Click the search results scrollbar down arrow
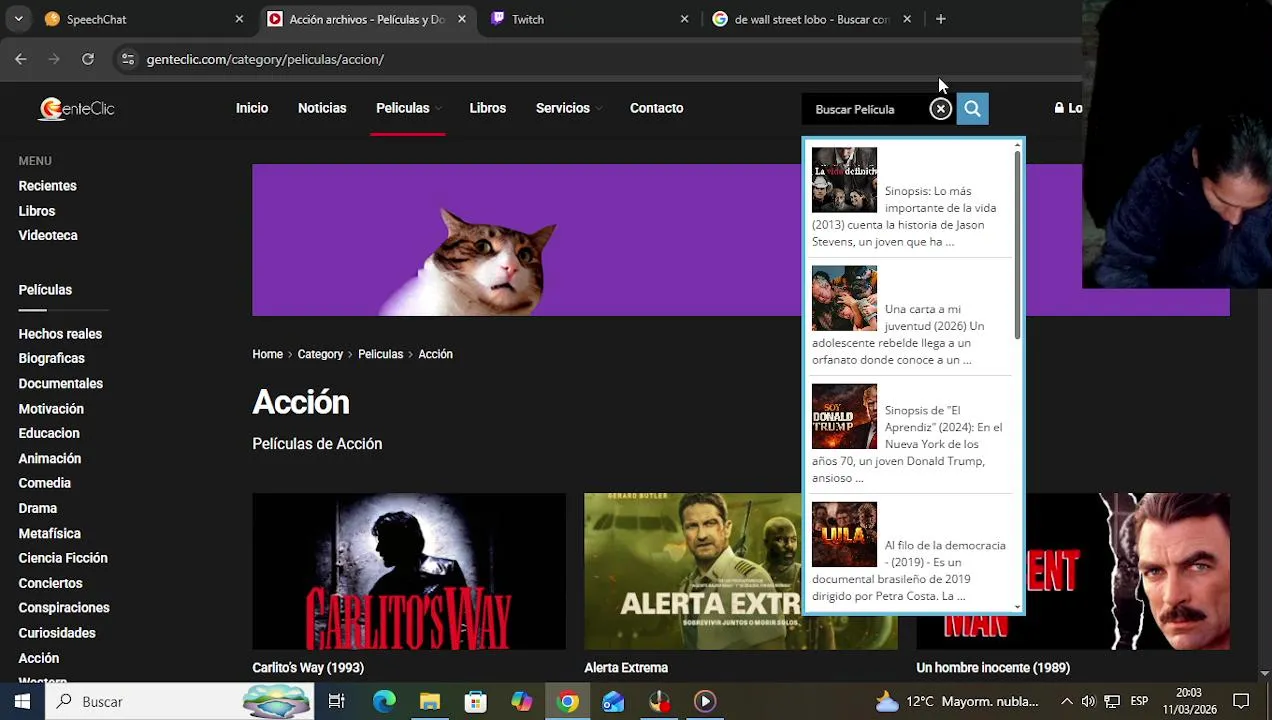 (x=1018, y=606)
